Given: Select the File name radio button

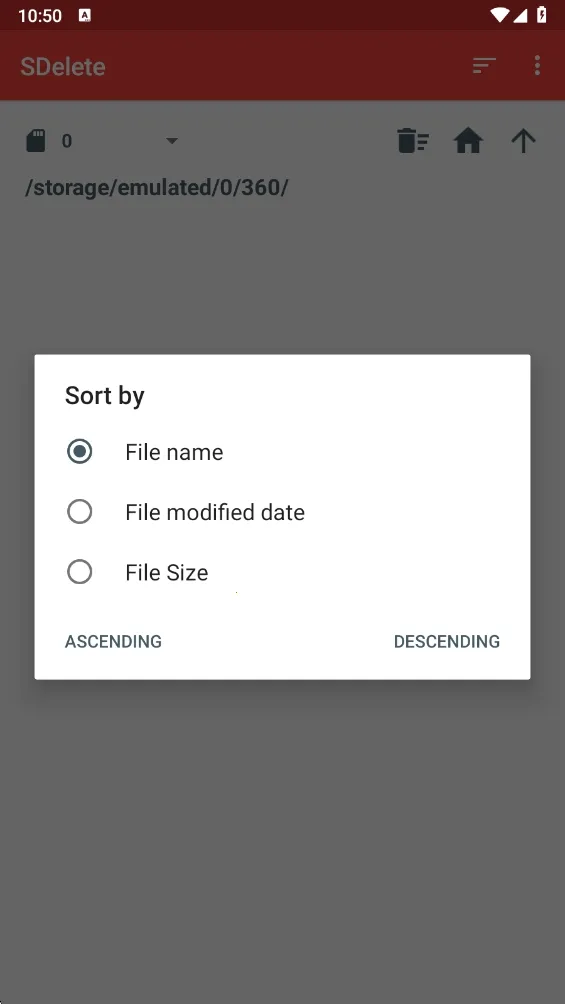Looking at the screenshot, I should (79, 451).
